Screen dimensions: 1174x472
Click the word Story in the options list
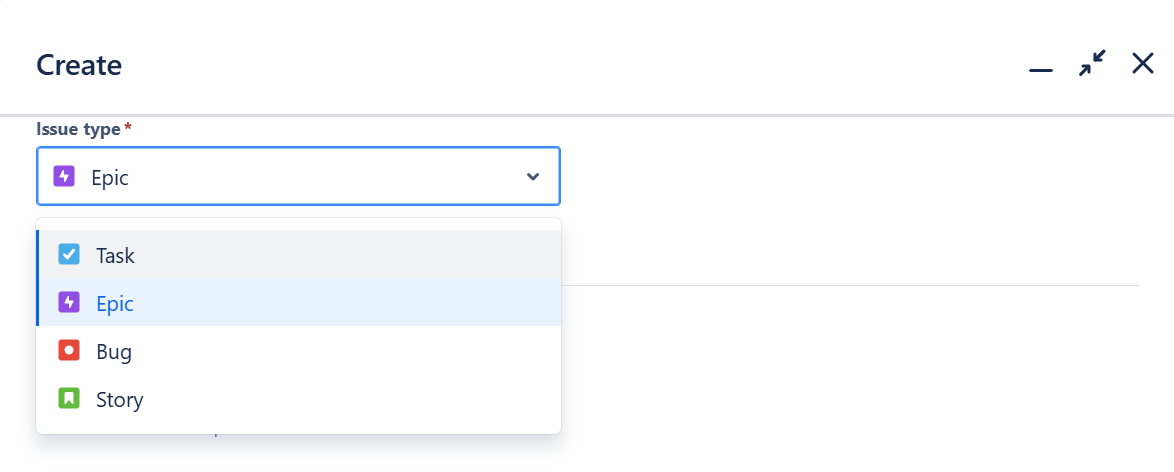(x=120, y=400)
